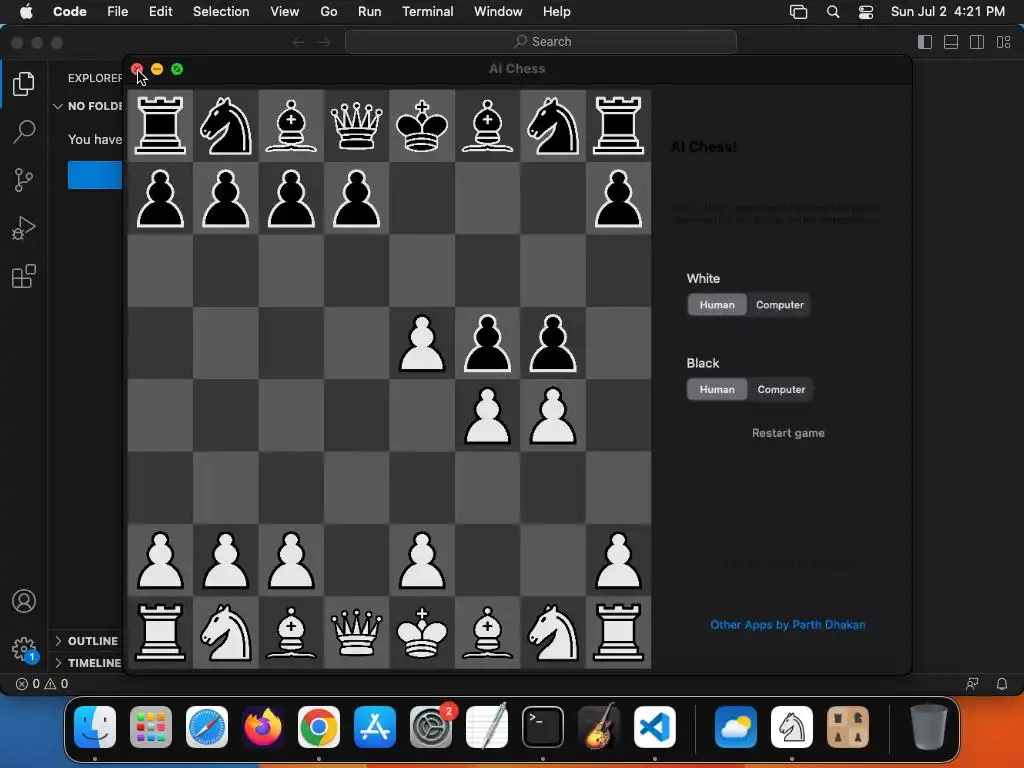Image resolution: width=1024 pixels, height=768 pixels.
Task: Click the date and time in menu bar
Action: 948,12
